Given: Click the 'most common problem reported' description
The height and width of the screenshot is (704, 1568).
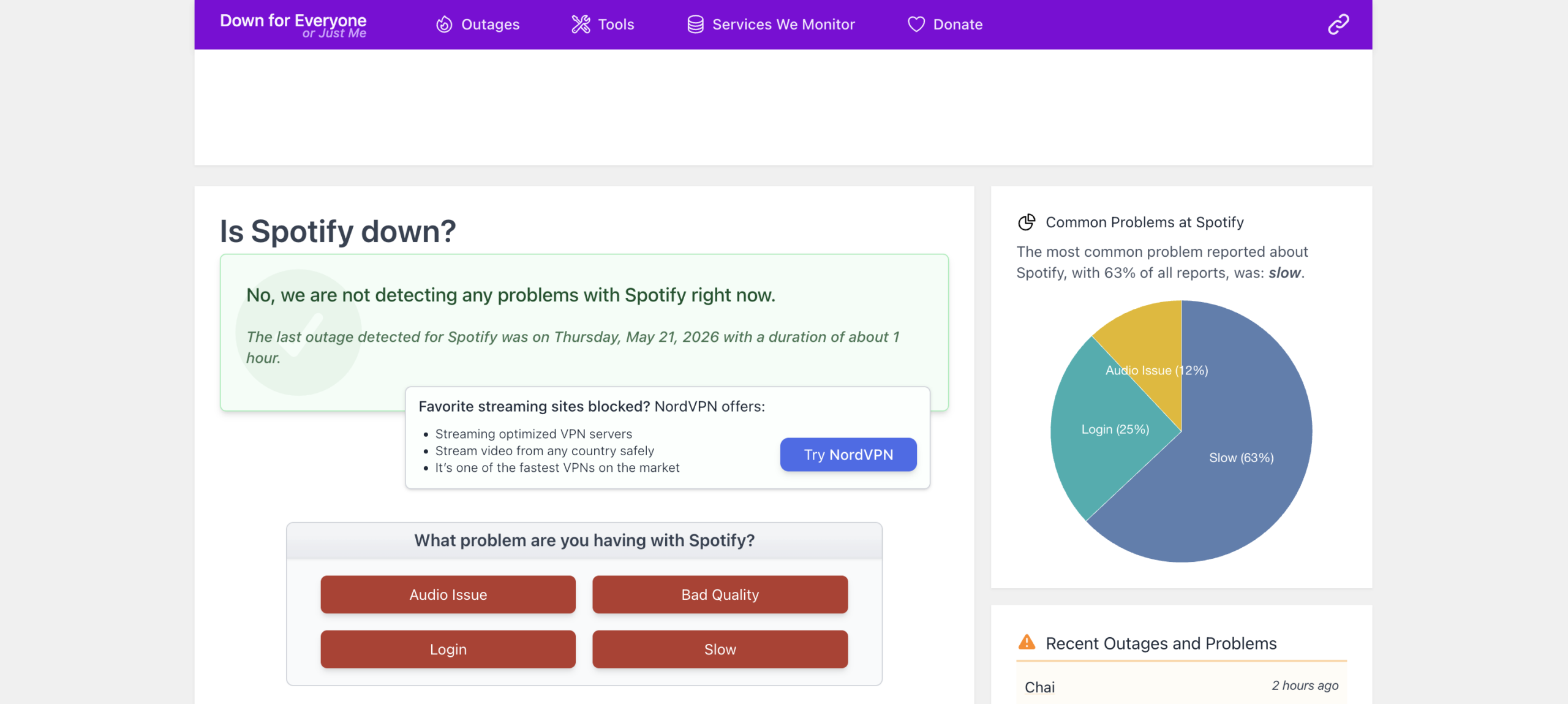Looking at the screenshot, I should (1162, 262).
